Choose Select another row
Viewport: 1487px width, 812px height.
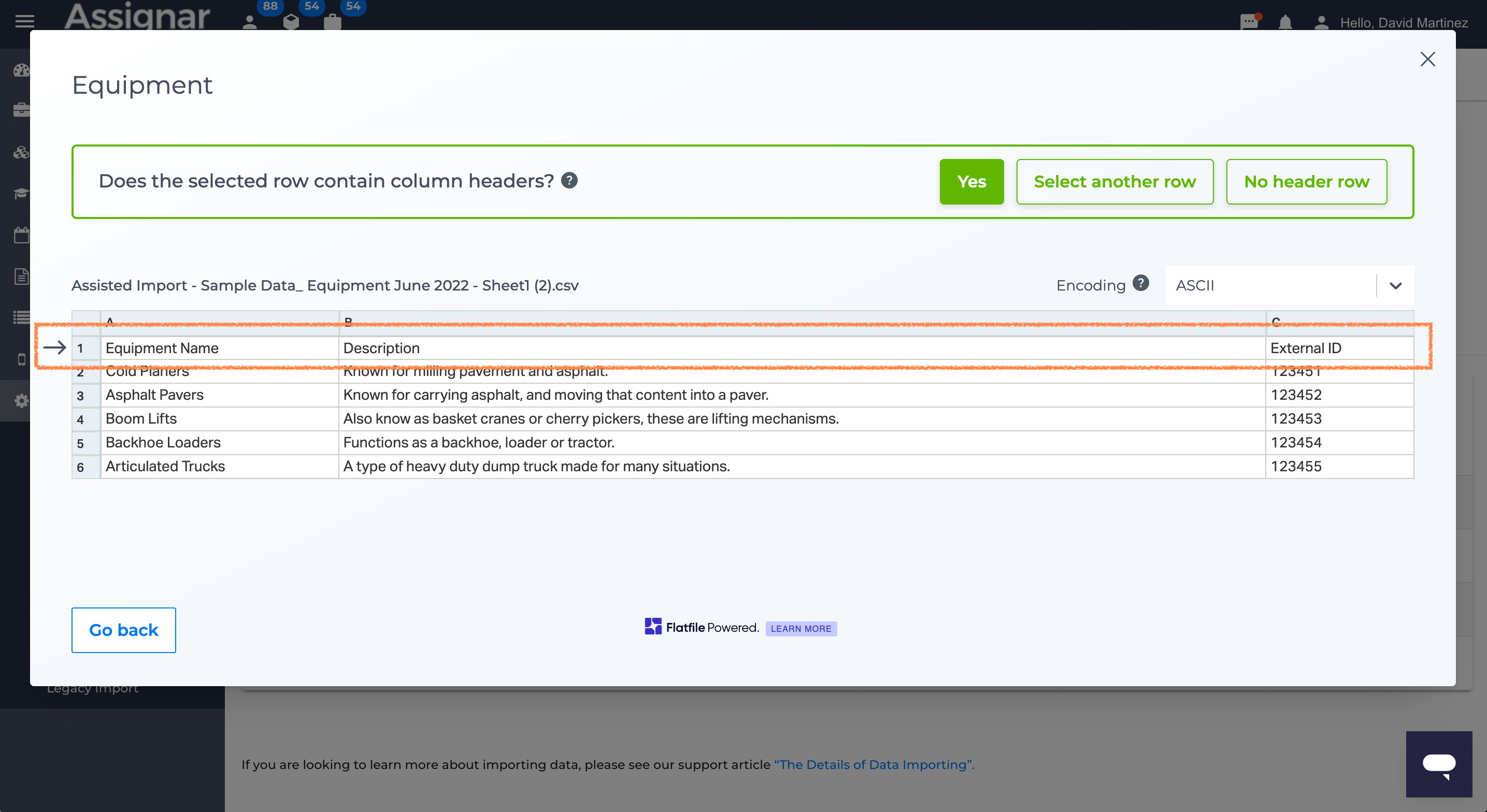(x=1114, y=181)
